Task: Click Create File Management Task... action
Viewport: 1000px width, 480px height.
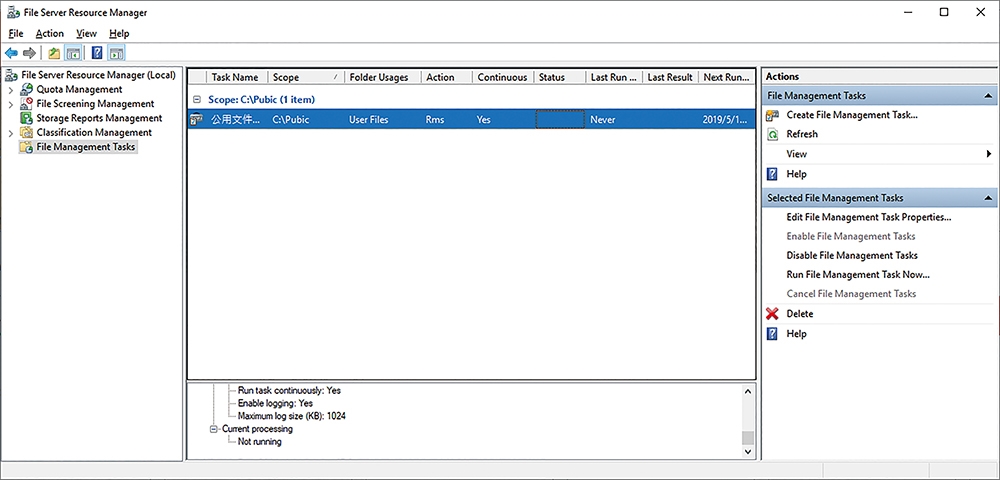Action: tap(852, 115)
